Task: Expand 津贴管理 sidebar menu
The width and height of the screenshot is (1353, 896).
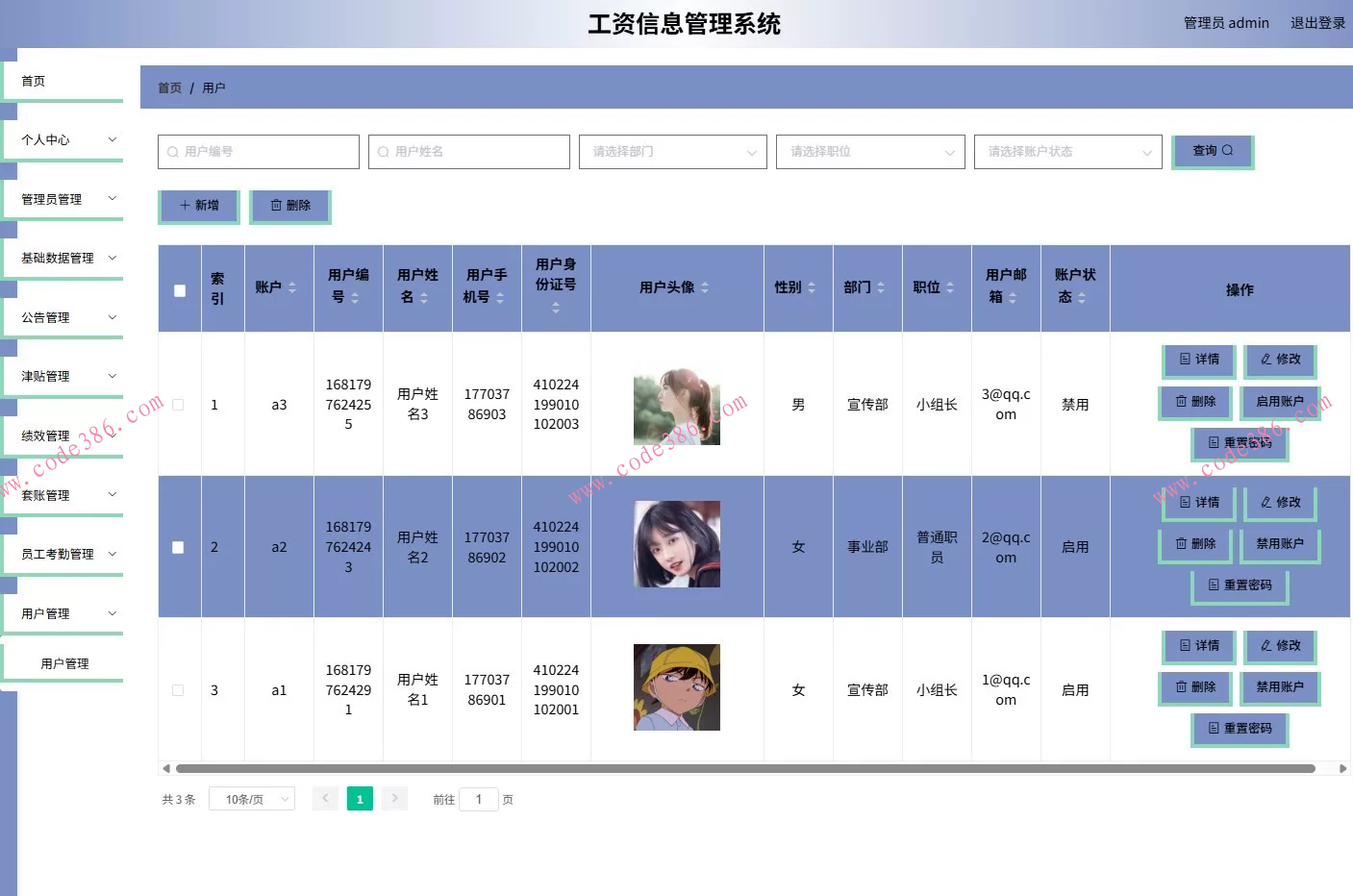Action: (x=63, y=376)
